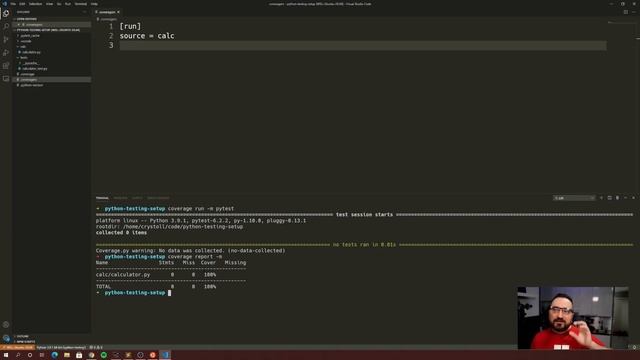Viewport: 640px width, 360px height.
Task: Open the terminal shell selector dropdown
Action: (x=574, y=198)
